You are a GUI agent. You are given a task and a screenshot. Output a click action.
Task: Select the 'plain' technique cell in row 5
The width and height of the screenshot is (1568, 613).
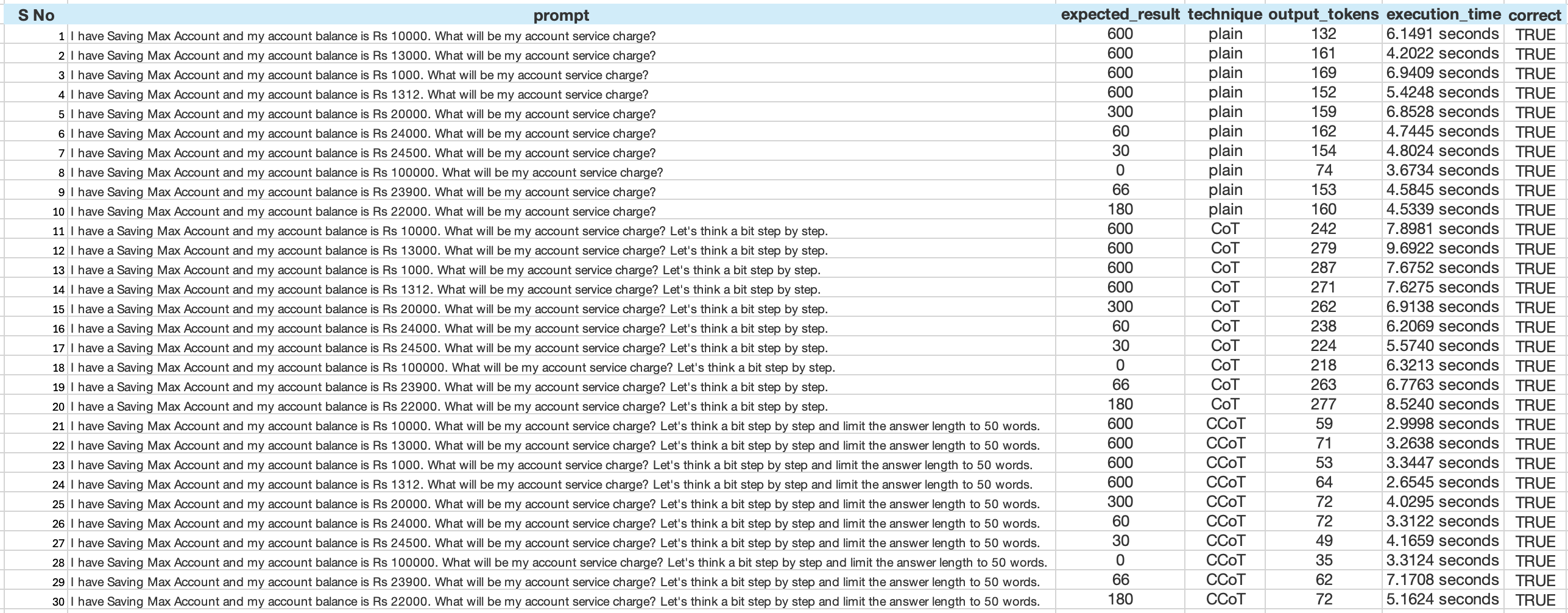point(1225,112)
